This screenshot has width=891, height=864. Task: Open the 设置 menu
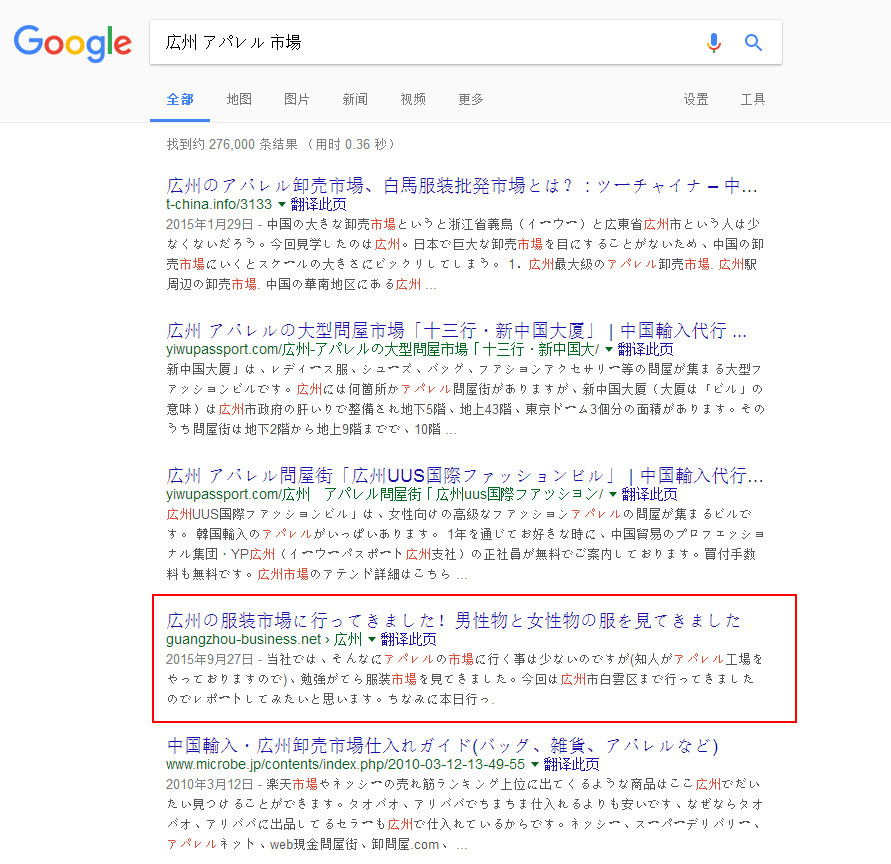tap(696, 99)
